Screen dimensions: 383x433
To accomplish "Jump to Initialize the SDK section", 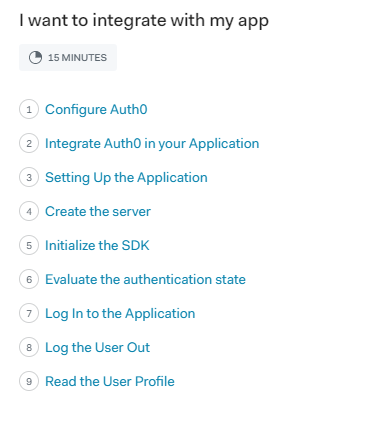I will (x=97, y=245).
